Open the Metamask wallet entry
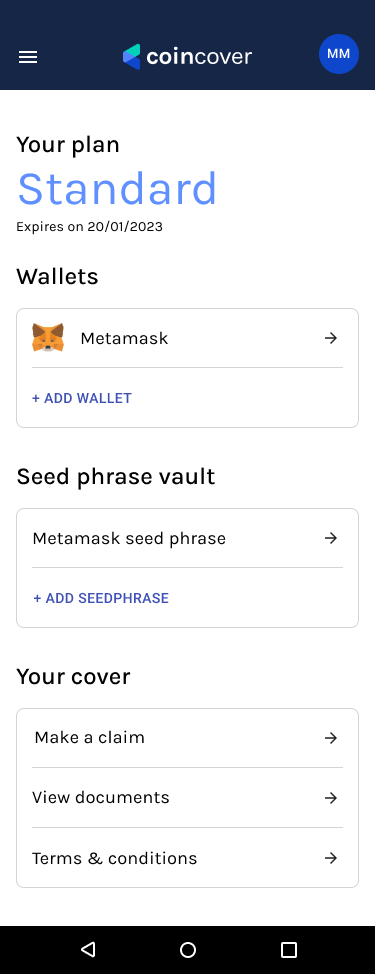The width and height of the screenshot is (375, 974). tap(188, 338)
